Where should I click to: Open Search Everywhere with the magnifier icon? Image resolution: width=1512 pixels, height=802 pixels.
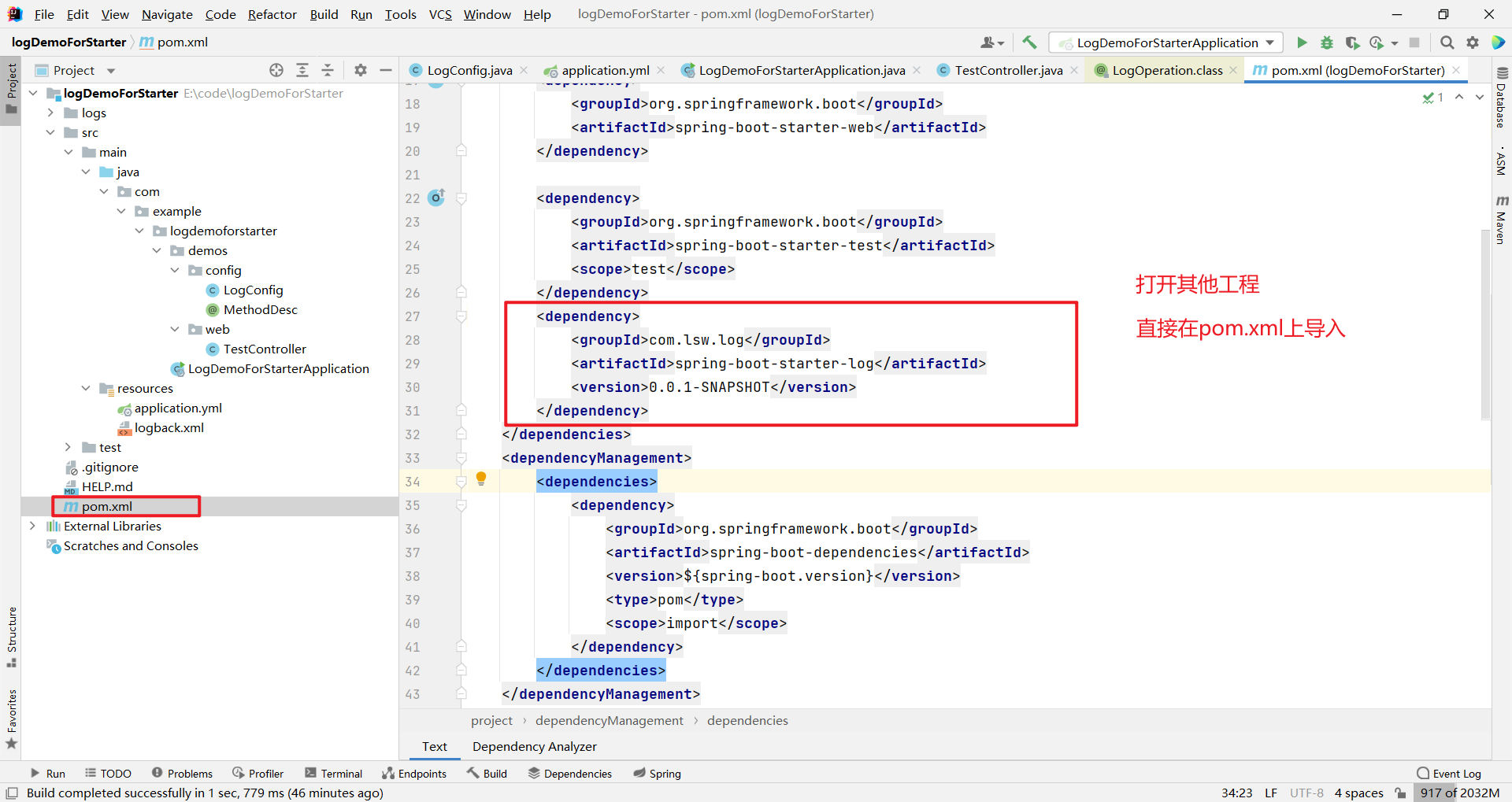pos(1447,43)
